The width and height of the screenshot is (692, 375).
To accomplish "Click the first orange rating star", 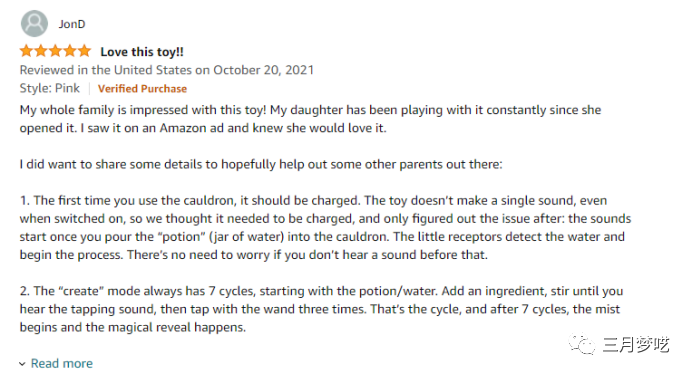I will coord(26,51).
